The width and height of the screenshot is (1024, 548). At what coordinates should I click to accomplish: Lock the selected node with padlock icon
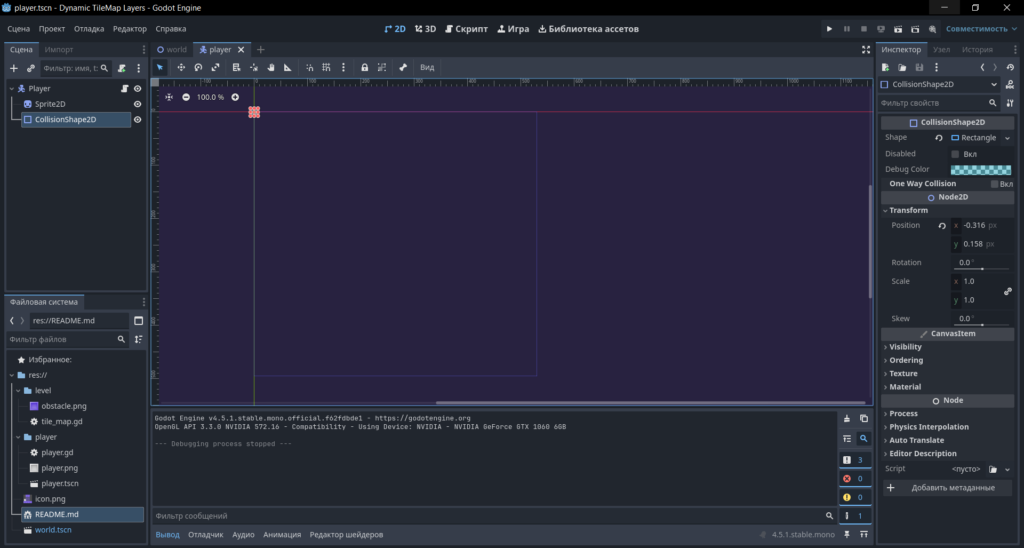[x=364, y=67]
